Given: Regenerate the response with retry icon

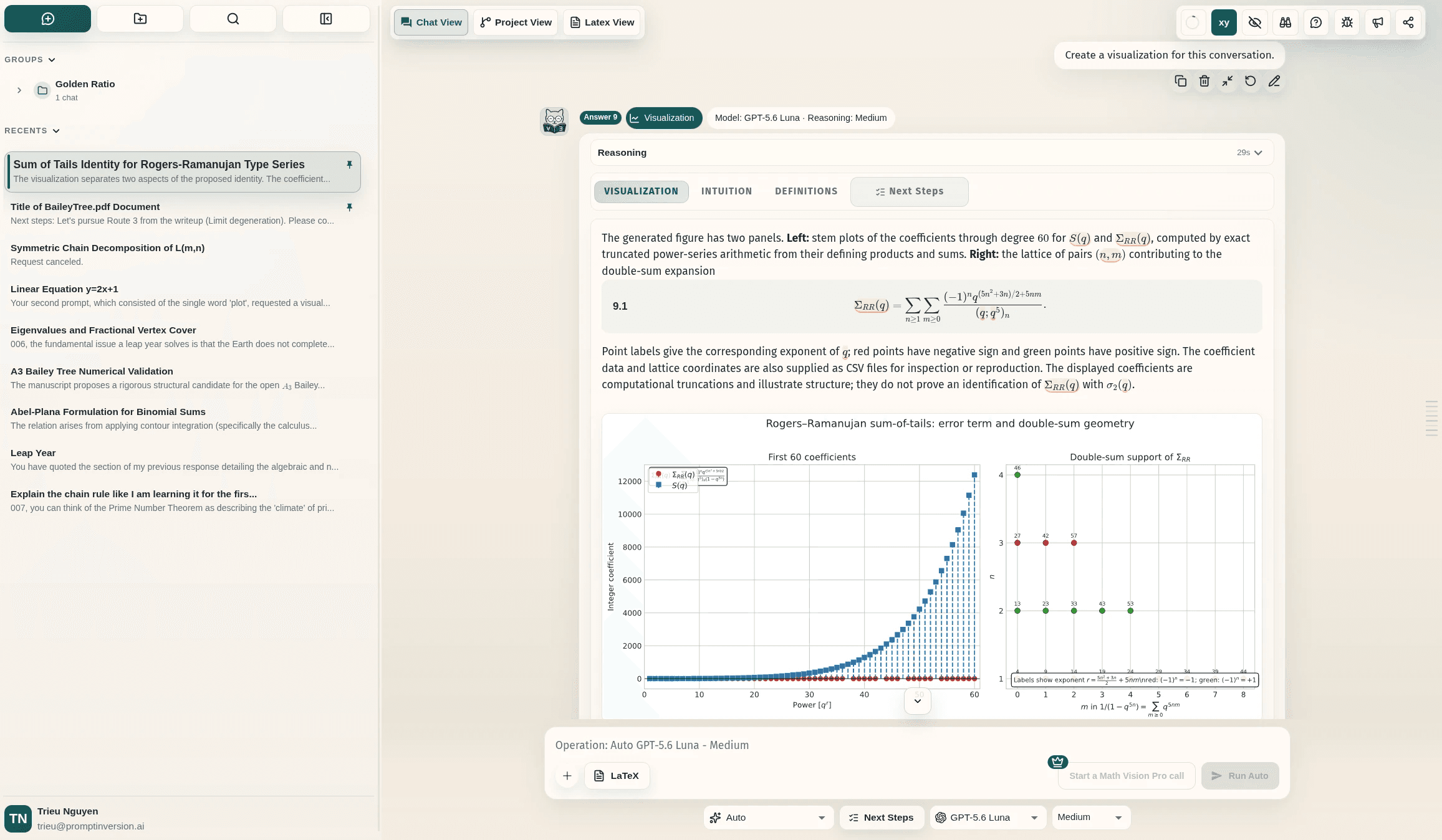Looking at the screenshot, I should 1251,81.
